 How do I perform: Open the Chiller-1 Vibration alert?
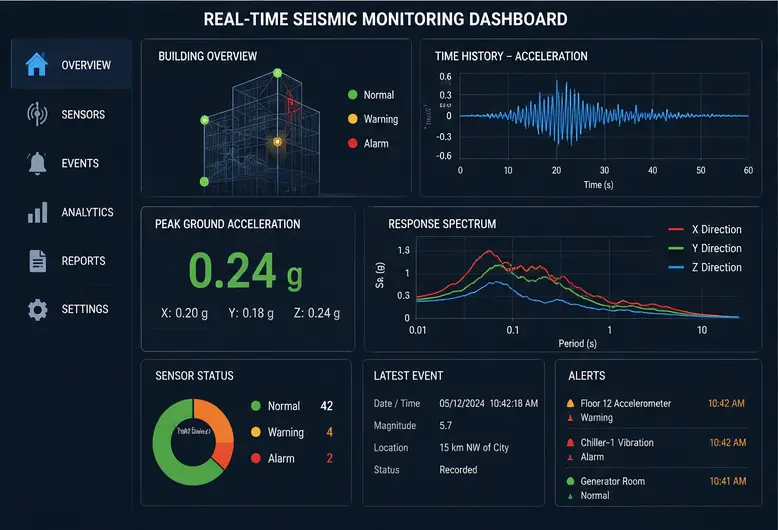pos(656,449)
